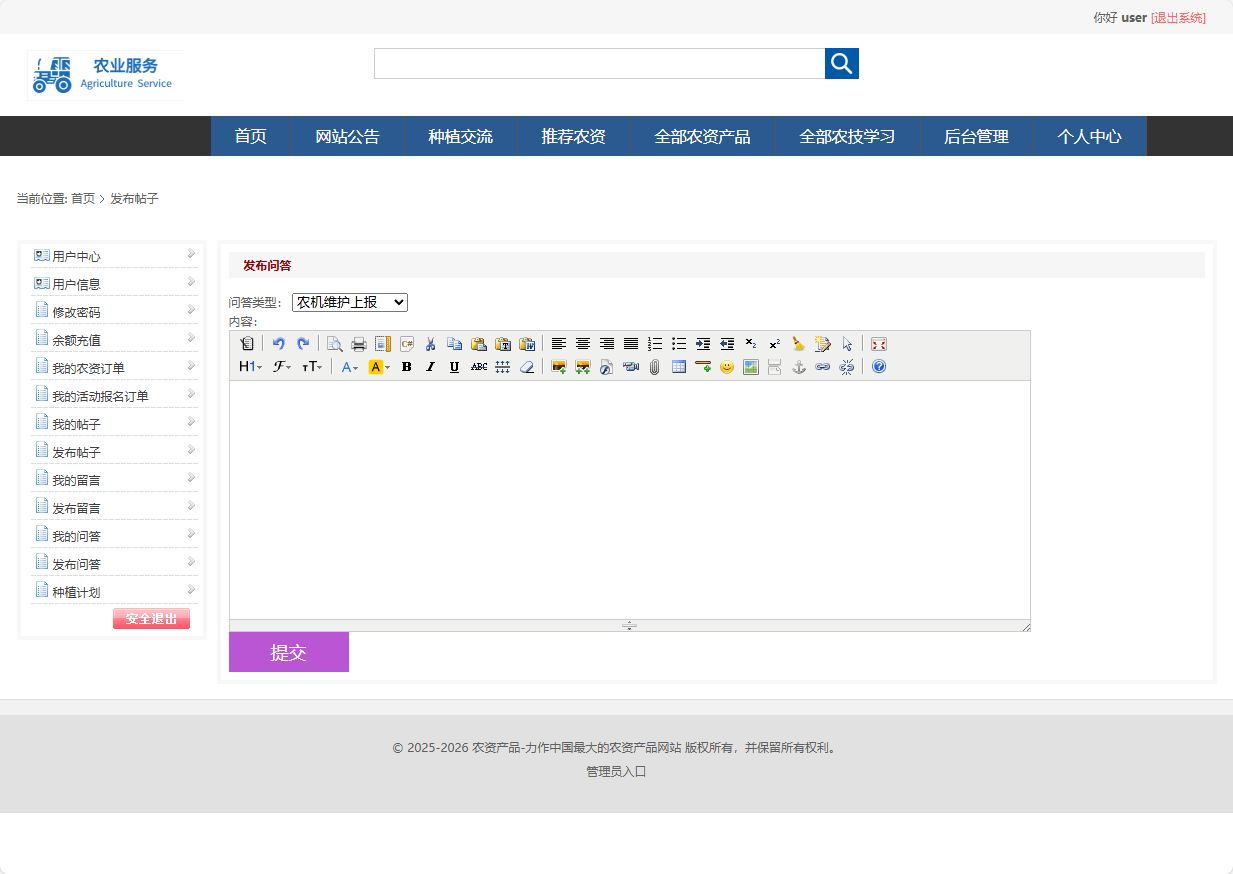Toggle italic formatting
This screenshot has height=874, width=1233.
[430, 367]
